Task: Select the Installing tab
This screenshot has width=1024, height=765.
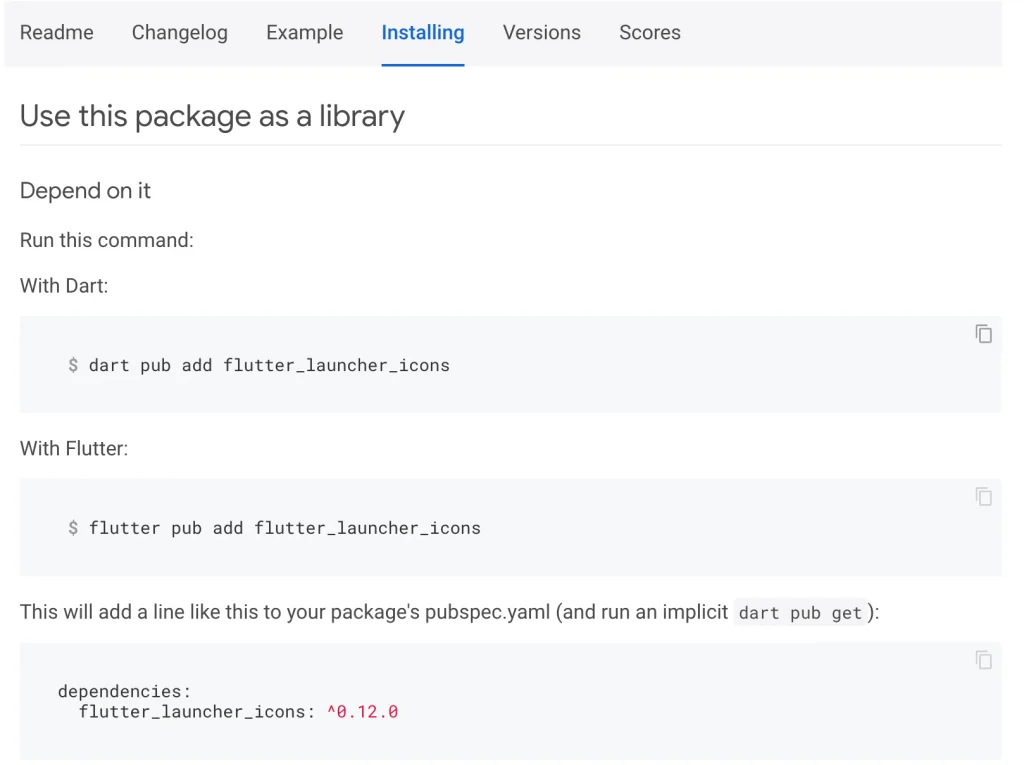Action: [423, 32]
